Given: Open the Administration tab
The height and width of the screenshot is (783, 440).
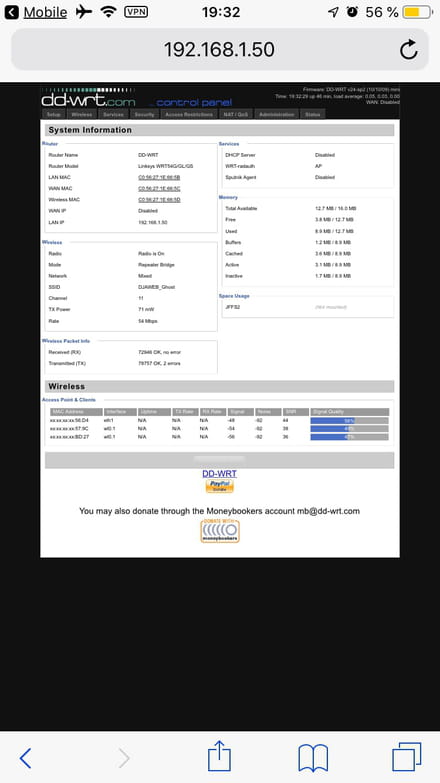Looking at the screenshot, I should click(x=277, y=114).
